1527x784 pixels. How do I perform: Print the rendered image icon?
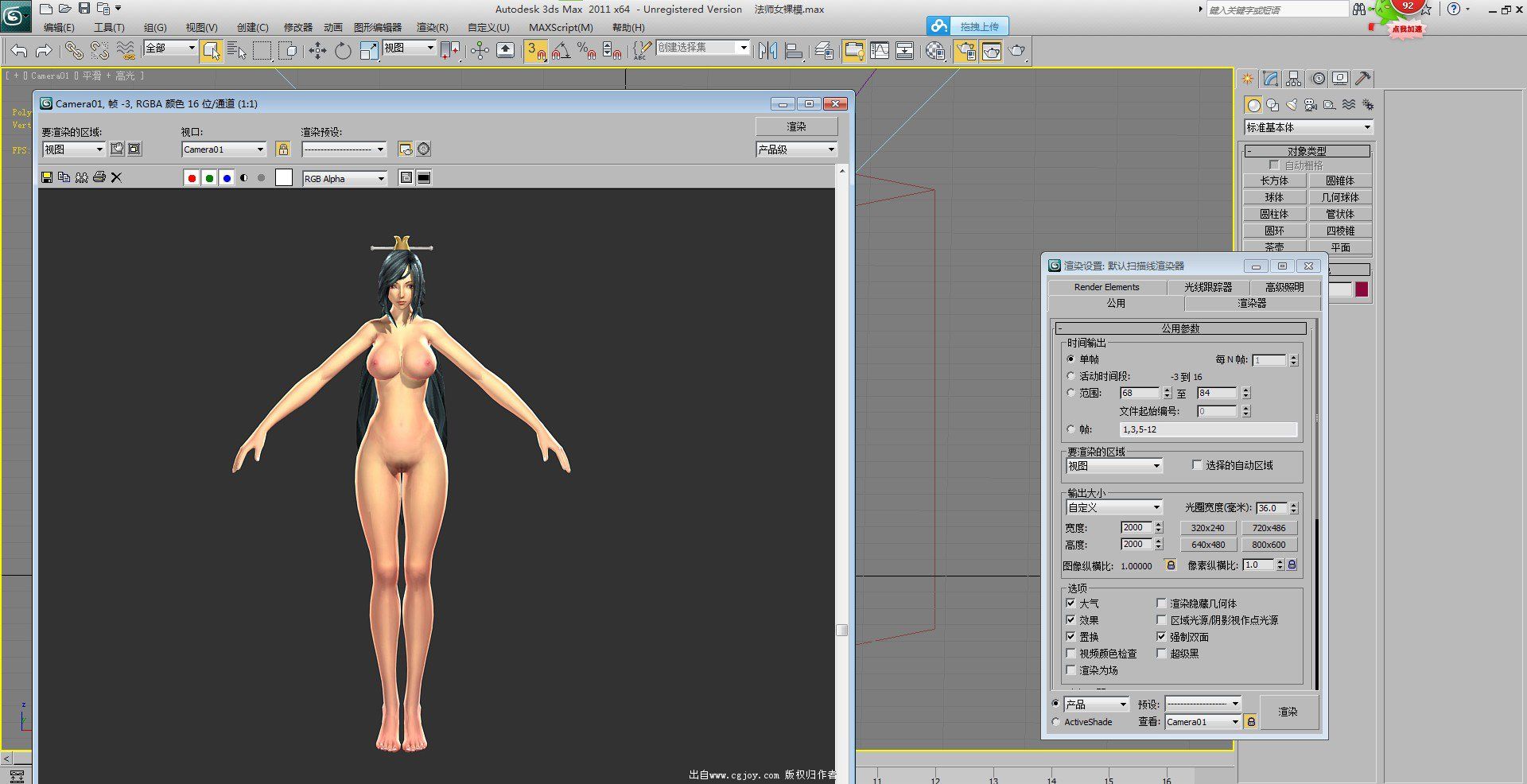pos(99,177)
